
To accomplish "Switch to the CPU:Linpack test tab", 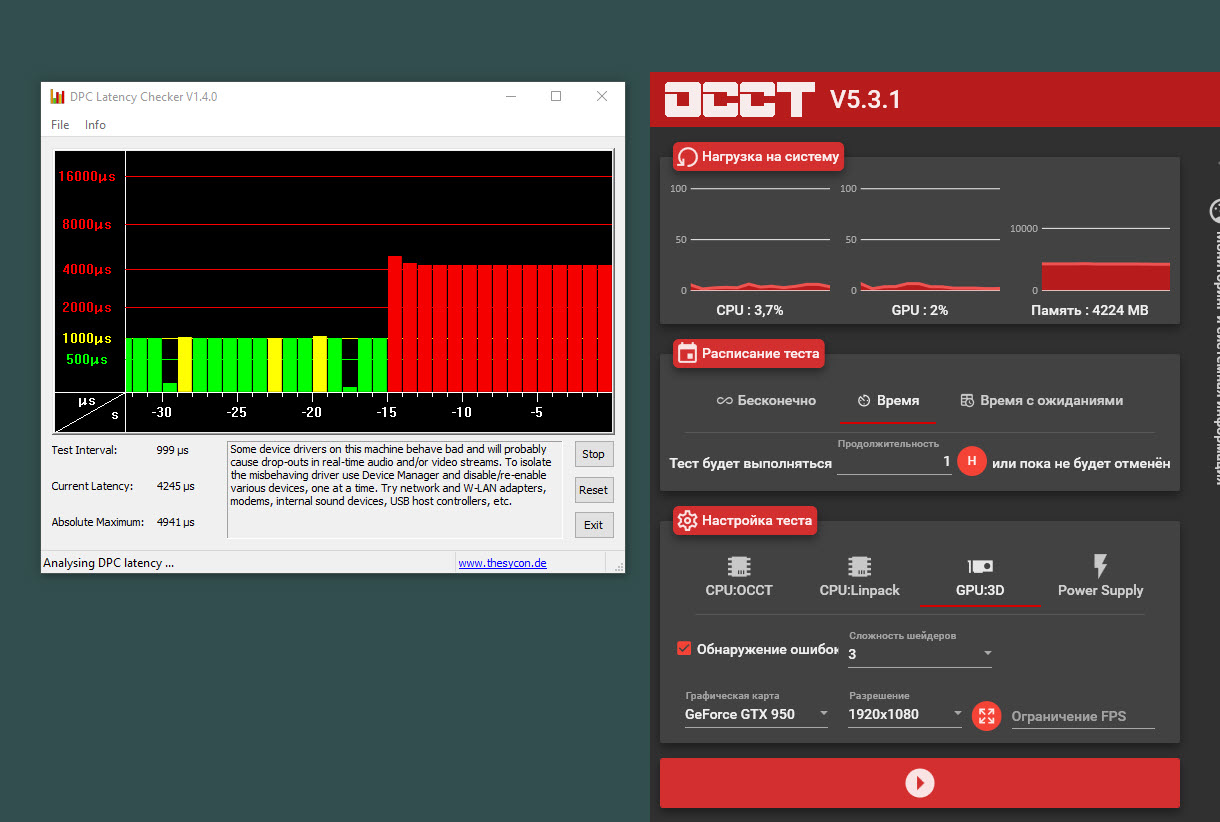I will pos(859,578).
